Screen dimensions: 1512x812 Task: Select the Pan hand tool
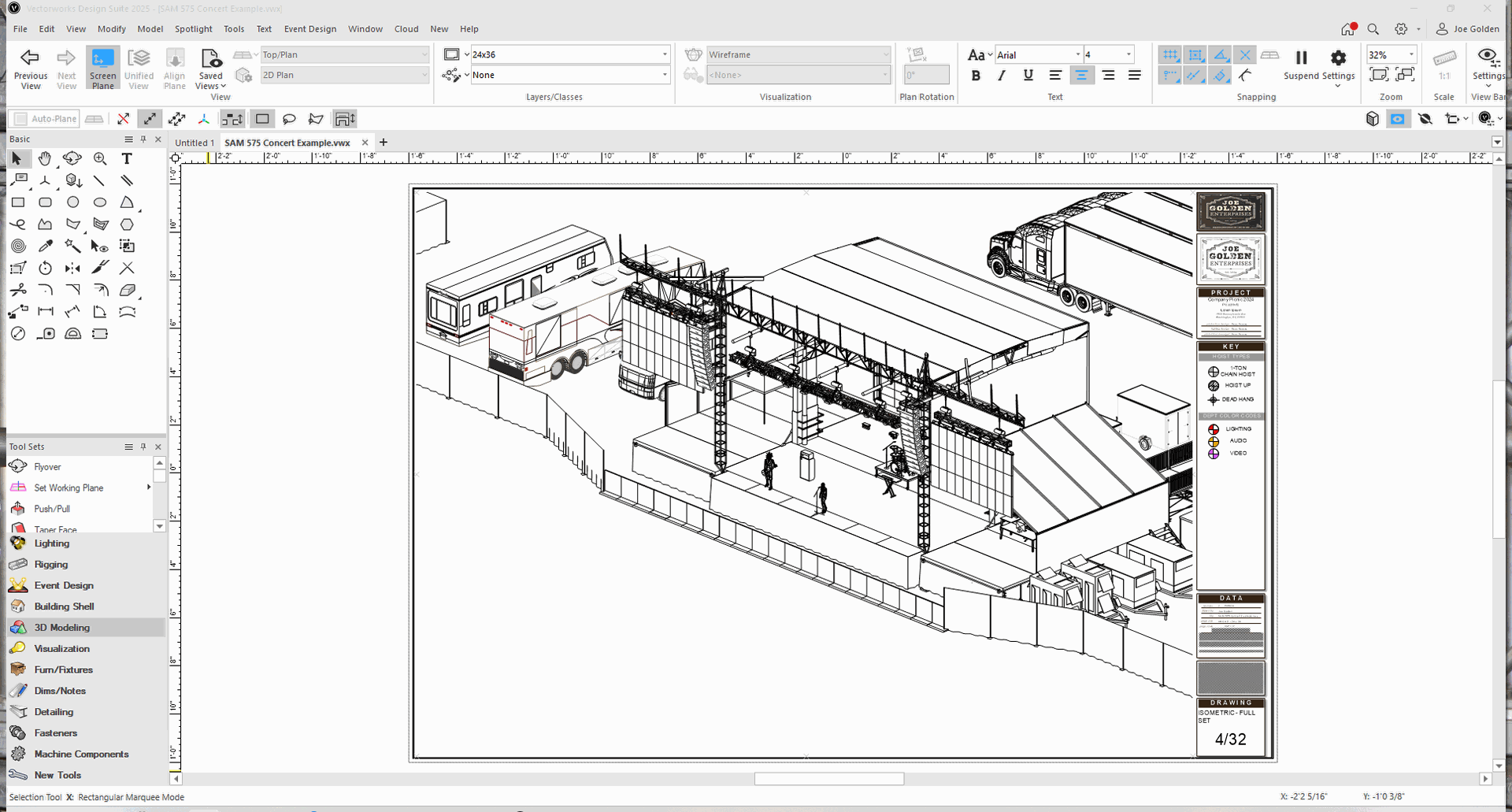(x=45, y=158)
